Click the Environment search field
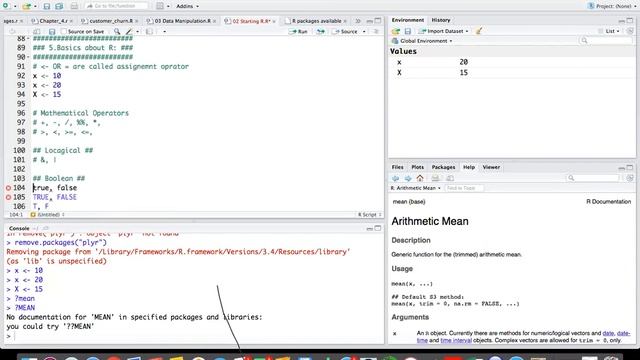 coord(606,41)
